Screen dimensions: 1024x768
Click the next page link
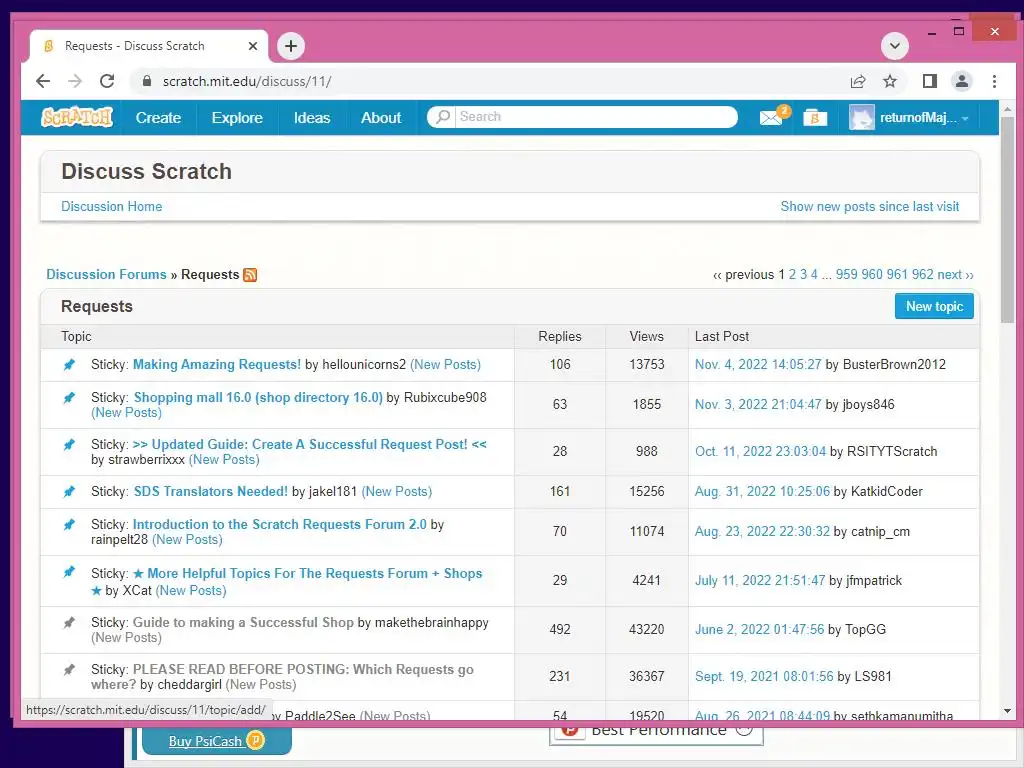click(x=955, y=274)
